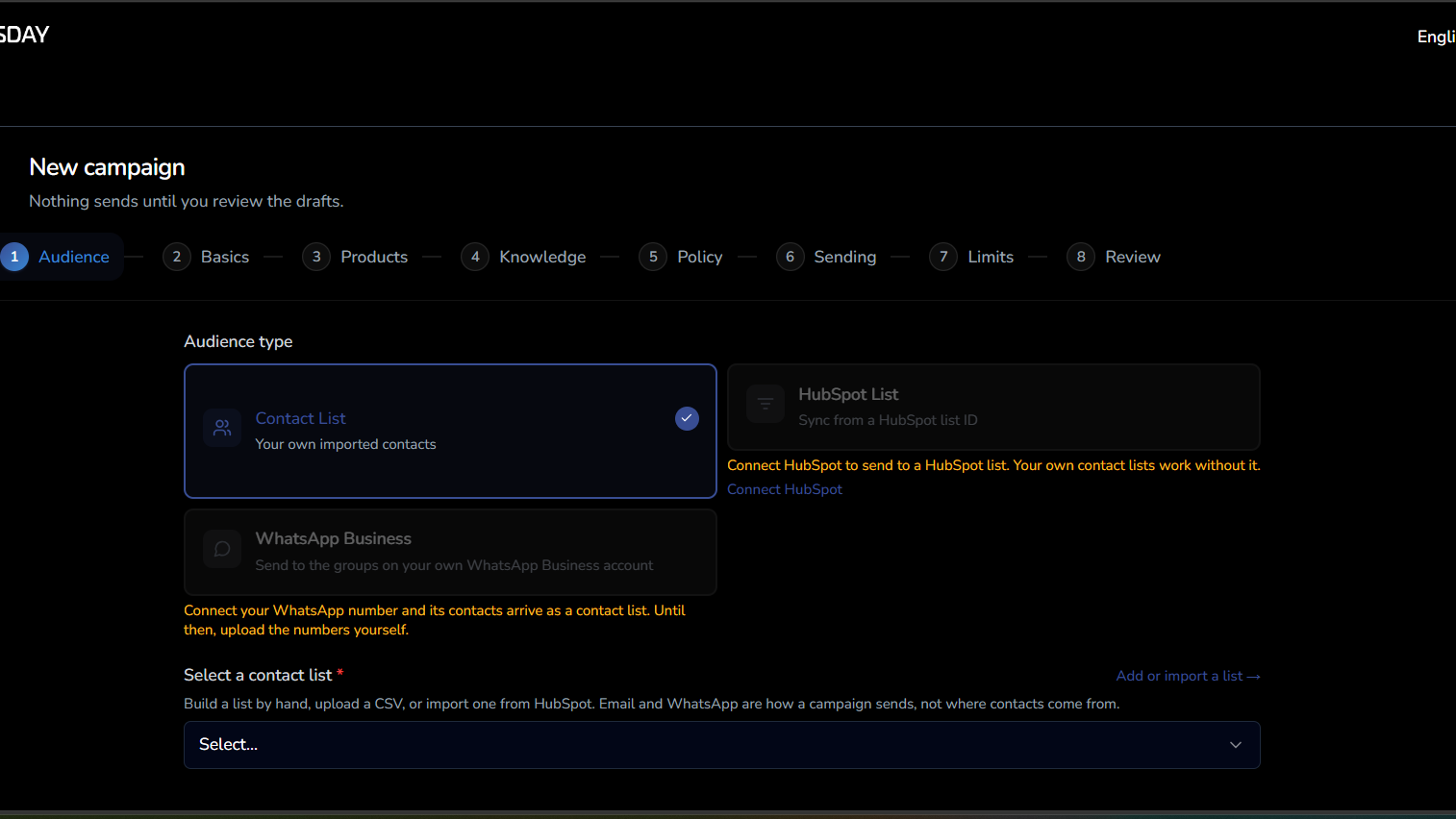
Task: Click the chevron in the contact list select
Action: tap(1236, 745)
